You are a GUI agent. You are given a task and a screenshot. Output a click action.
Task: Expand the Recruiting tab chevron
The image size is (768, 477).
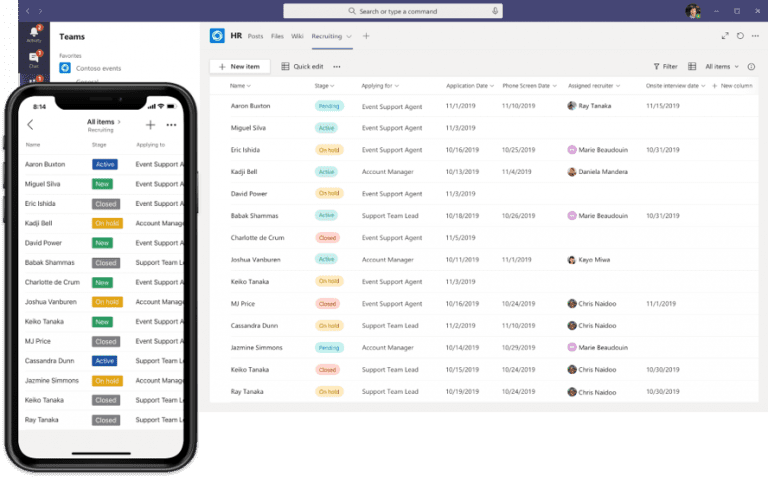coord(349,36)
